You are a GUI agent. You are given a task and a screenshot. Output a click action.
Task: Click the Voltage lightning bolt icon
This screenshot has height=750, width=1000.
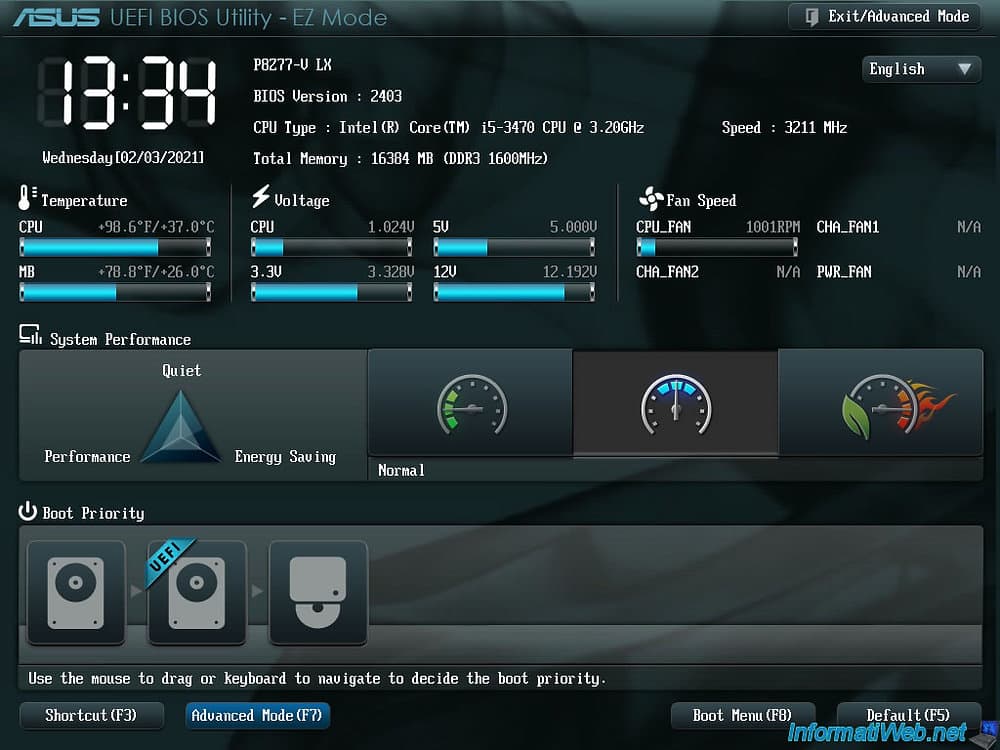click(x=262, y=199)
